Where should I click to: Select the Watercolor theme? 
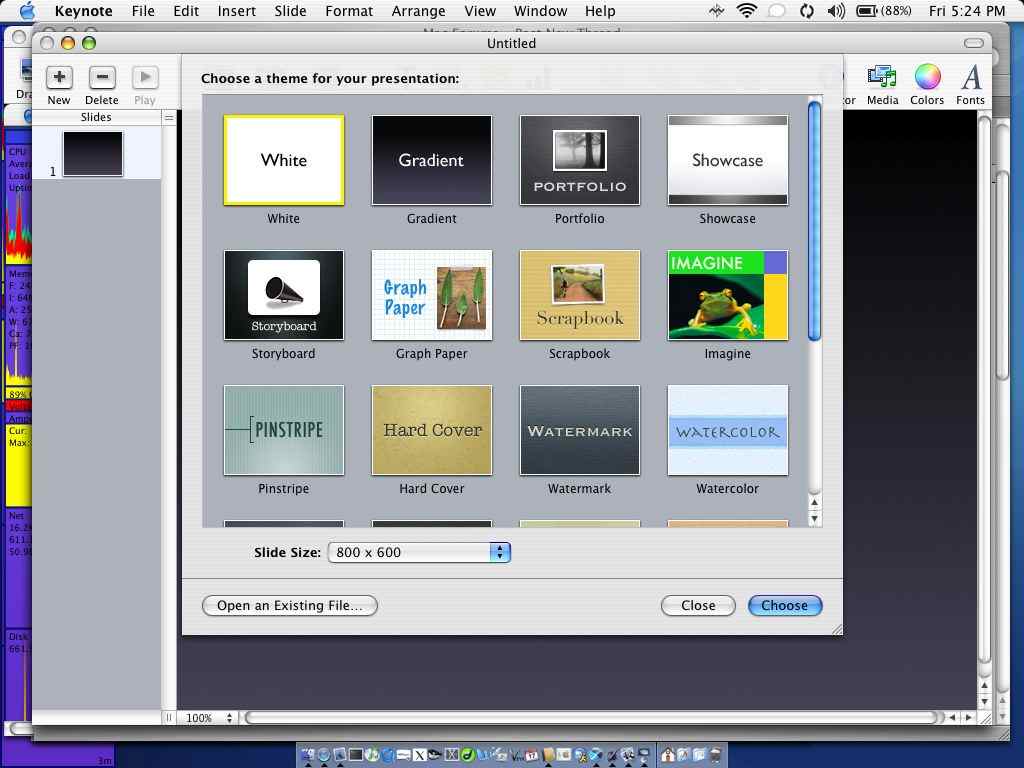pyautogui.click(x=728, y=430)
